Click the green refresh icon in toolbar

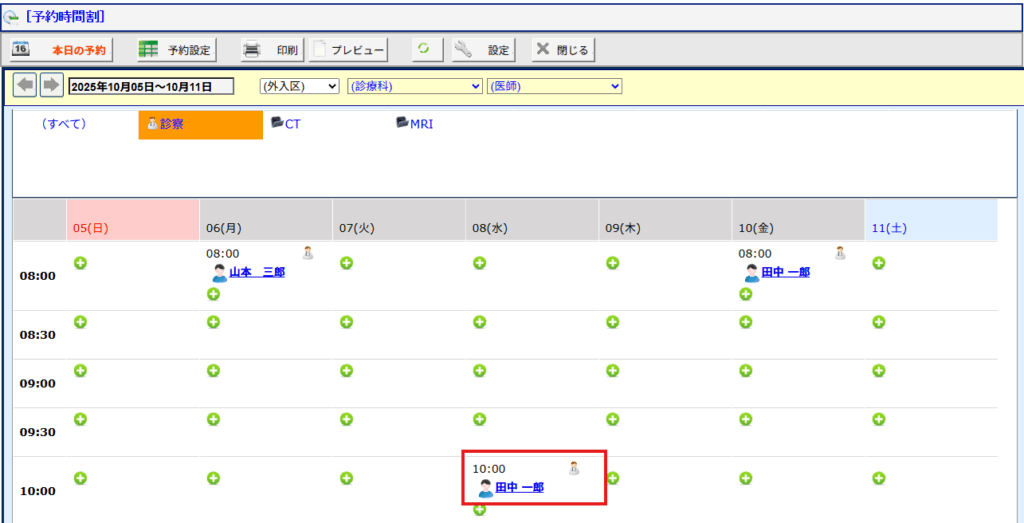pos(424,49)
